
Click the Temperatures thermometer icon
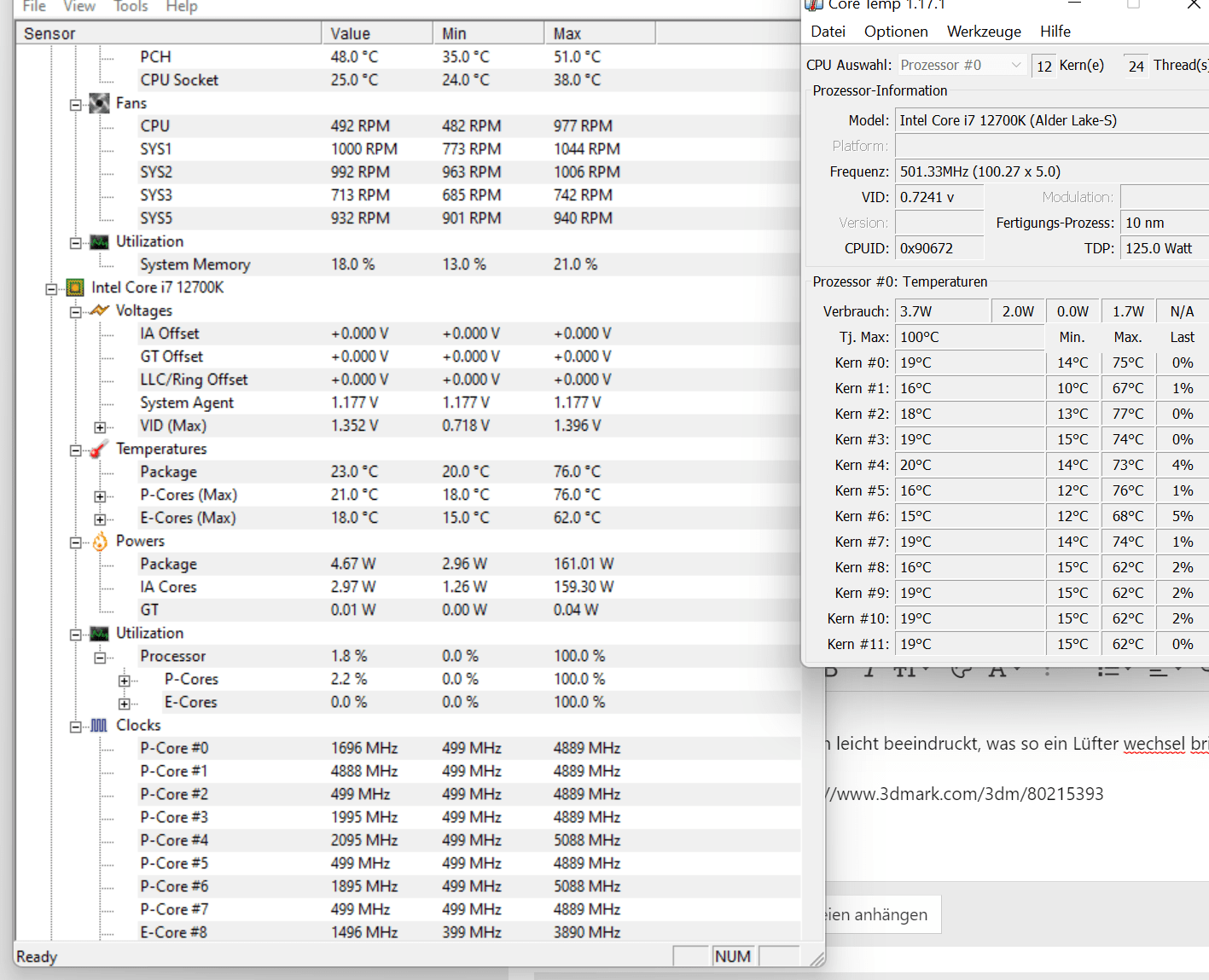tap(100, 449)
